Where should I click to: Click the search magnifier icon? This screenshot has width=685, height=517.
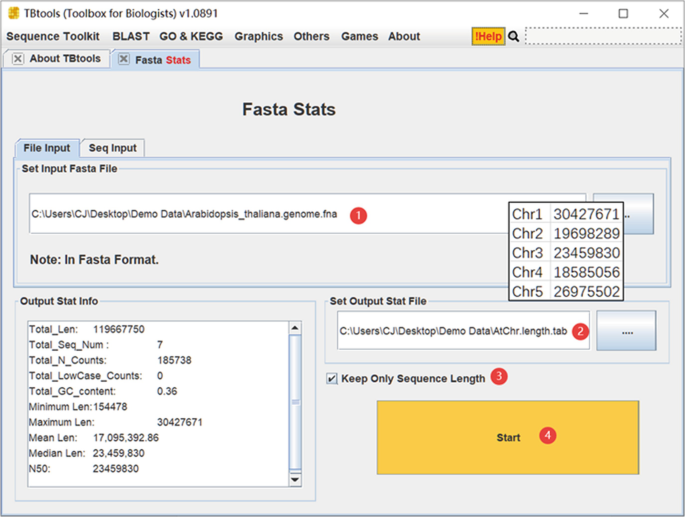tap(514, 36)
